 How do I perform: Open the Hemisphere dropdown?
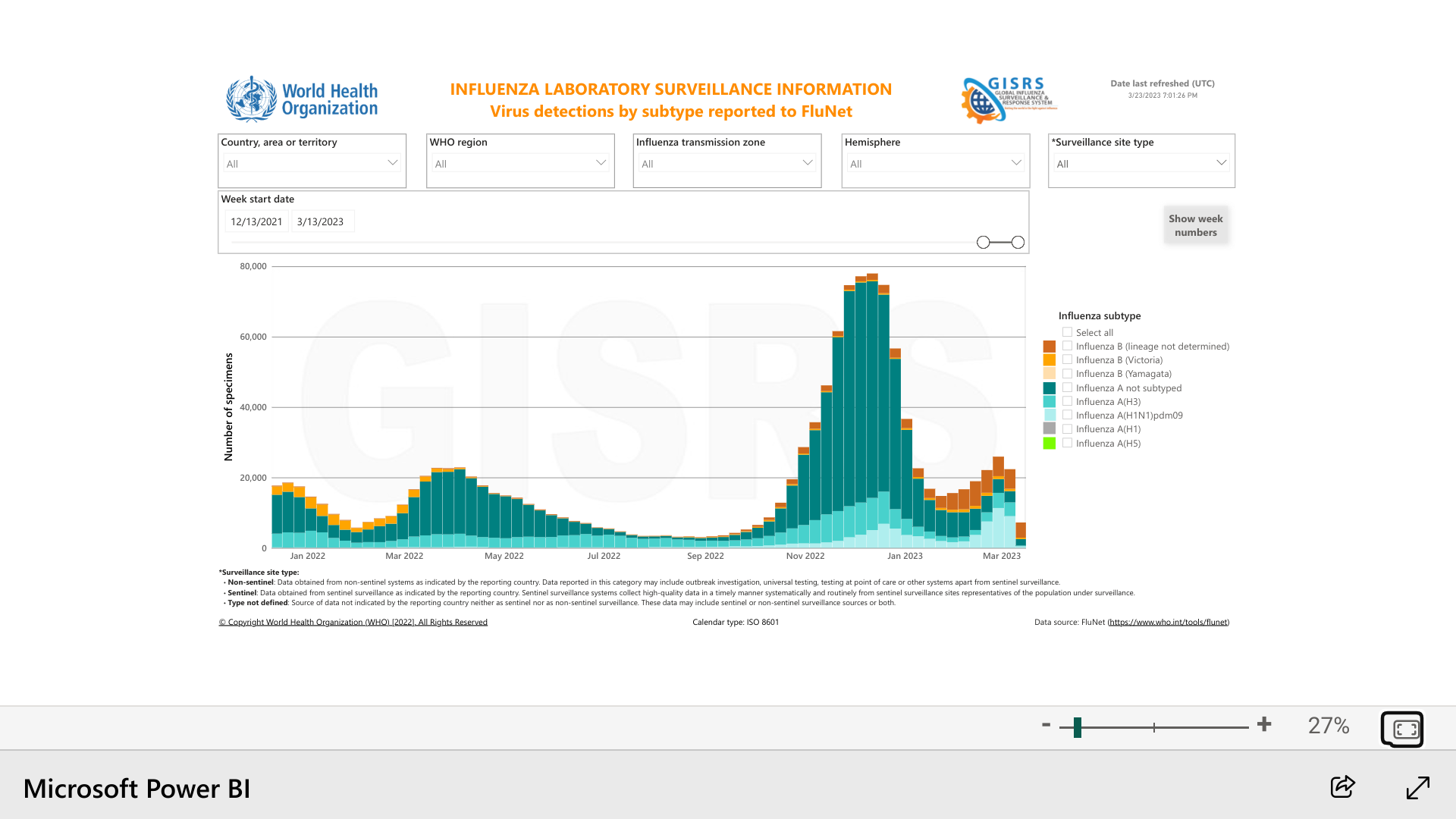935,163
